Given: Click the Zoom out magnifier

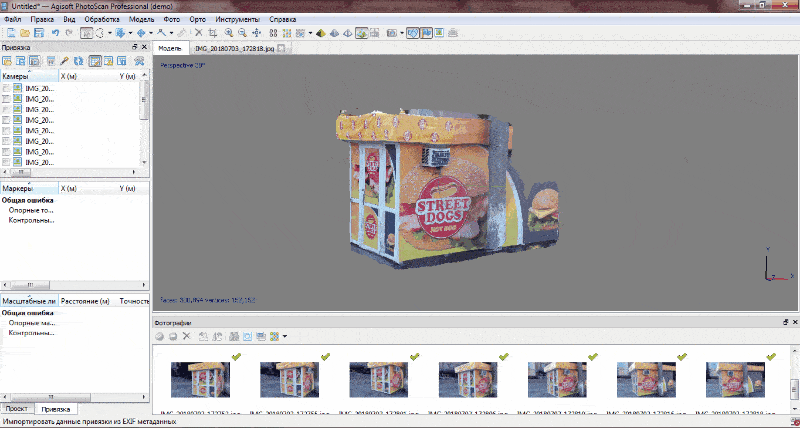Looking at the screenshot, I should (242, 33).
